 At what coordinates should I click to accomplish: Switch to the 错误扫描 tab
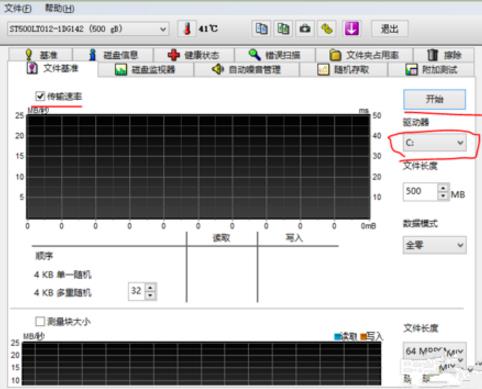click(x=275, y=55)
